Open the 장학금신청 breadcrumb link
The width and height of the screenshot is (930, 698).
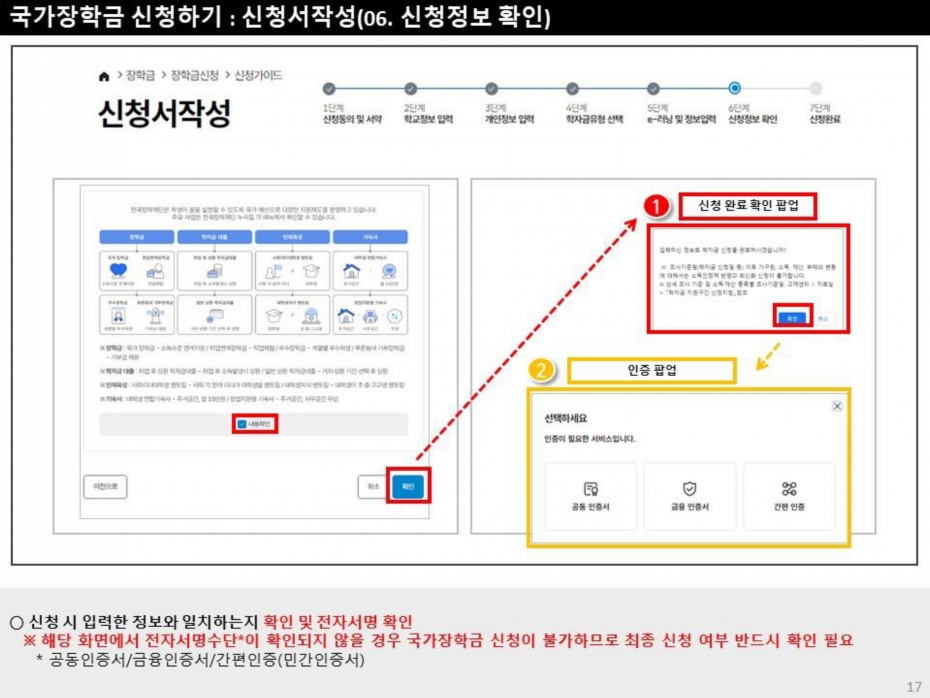pos(195,76)
